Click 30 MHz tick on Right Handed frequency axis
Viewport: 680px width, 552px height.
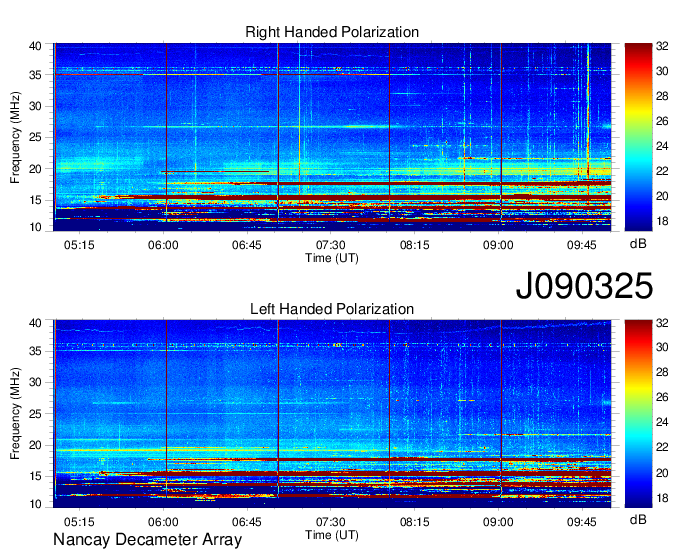click(x=35, y=106)
